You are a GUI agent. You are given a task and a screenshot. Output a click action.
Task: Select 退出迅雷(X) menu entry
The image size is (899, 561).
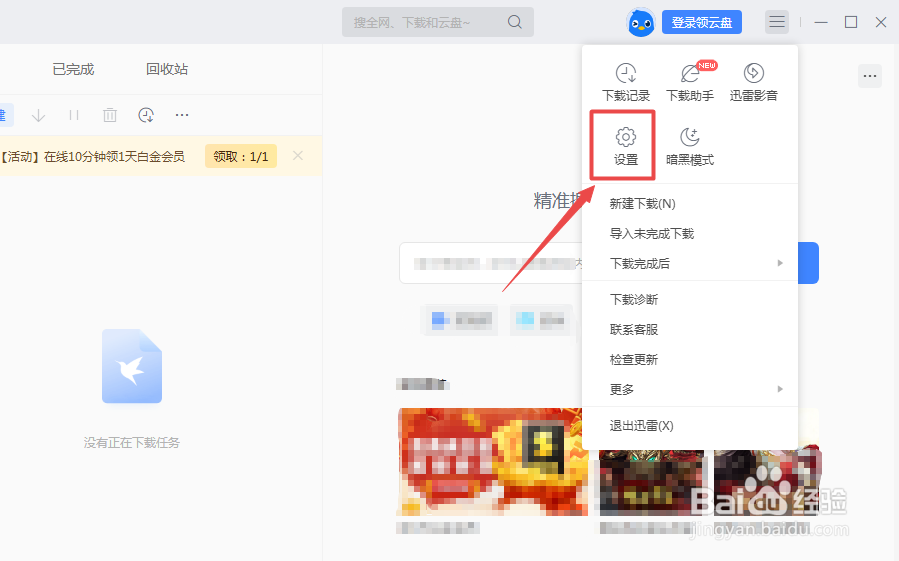690,426
